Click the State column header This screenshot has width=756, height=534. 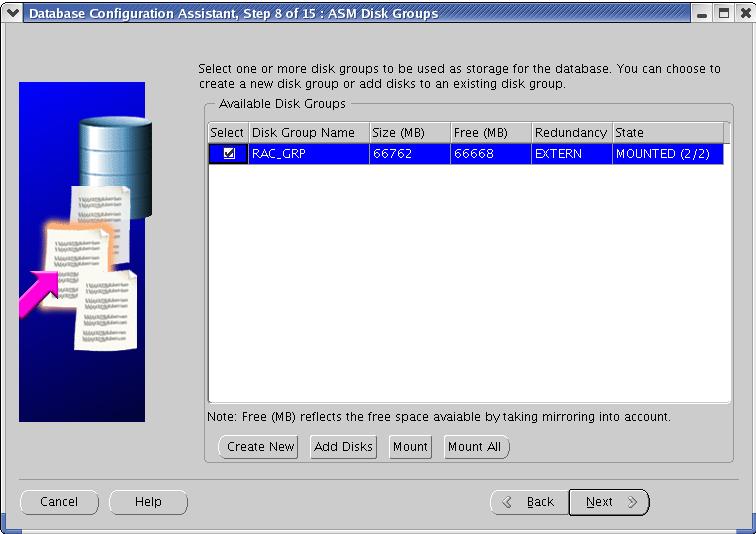pos(667,133)
